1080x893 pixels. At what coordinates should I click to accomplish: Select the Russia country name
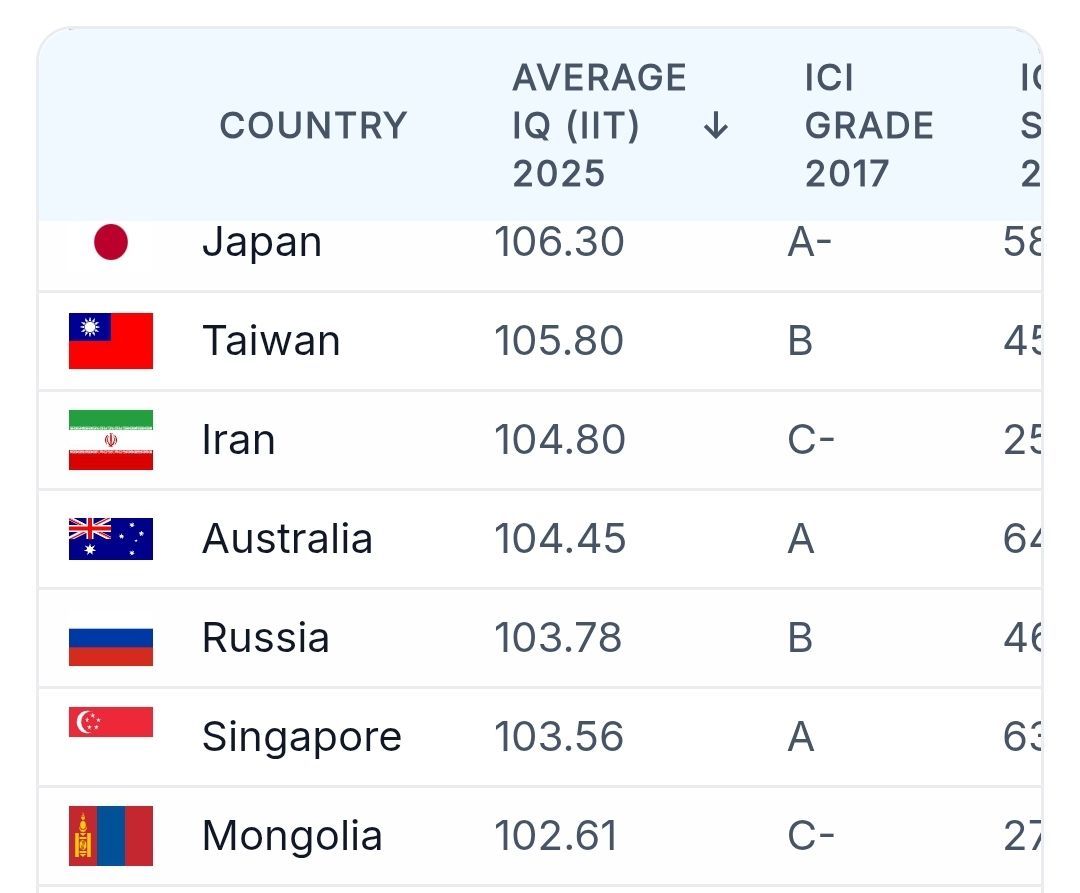click(x=265, y=638)
